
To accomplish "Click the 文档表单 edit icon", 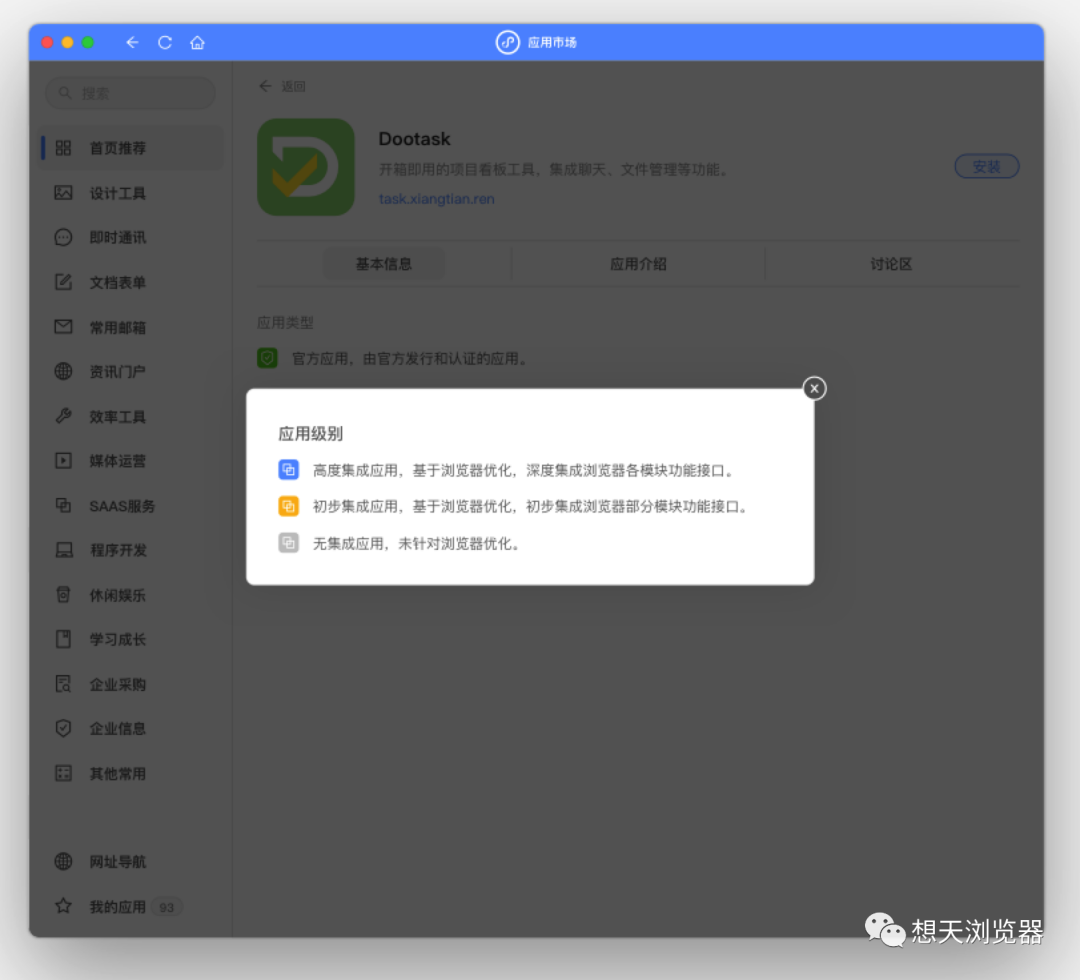I will point(63,282).
